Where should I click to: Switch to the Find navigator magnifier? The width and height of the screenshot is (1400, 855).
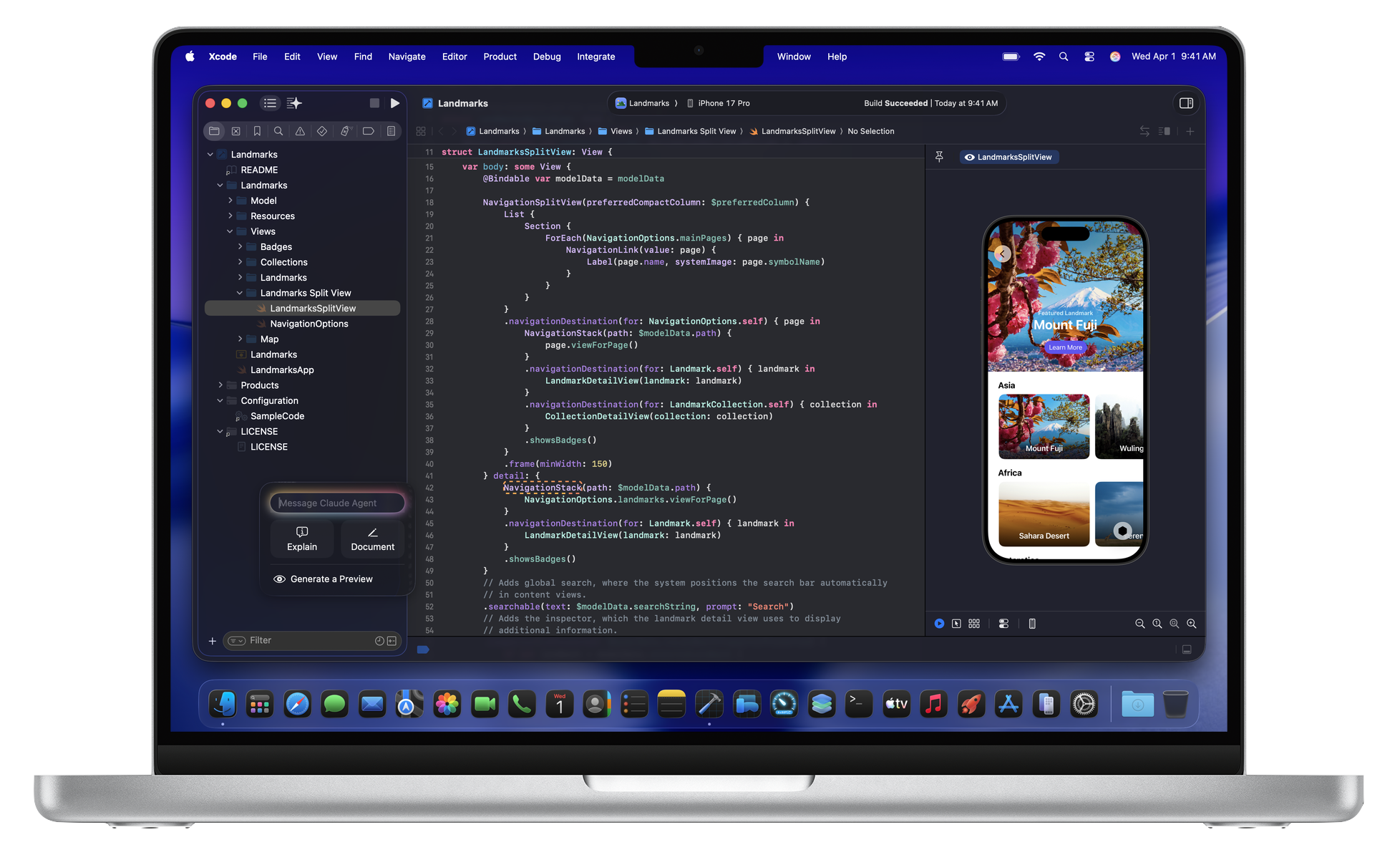[x=278, y=131]
